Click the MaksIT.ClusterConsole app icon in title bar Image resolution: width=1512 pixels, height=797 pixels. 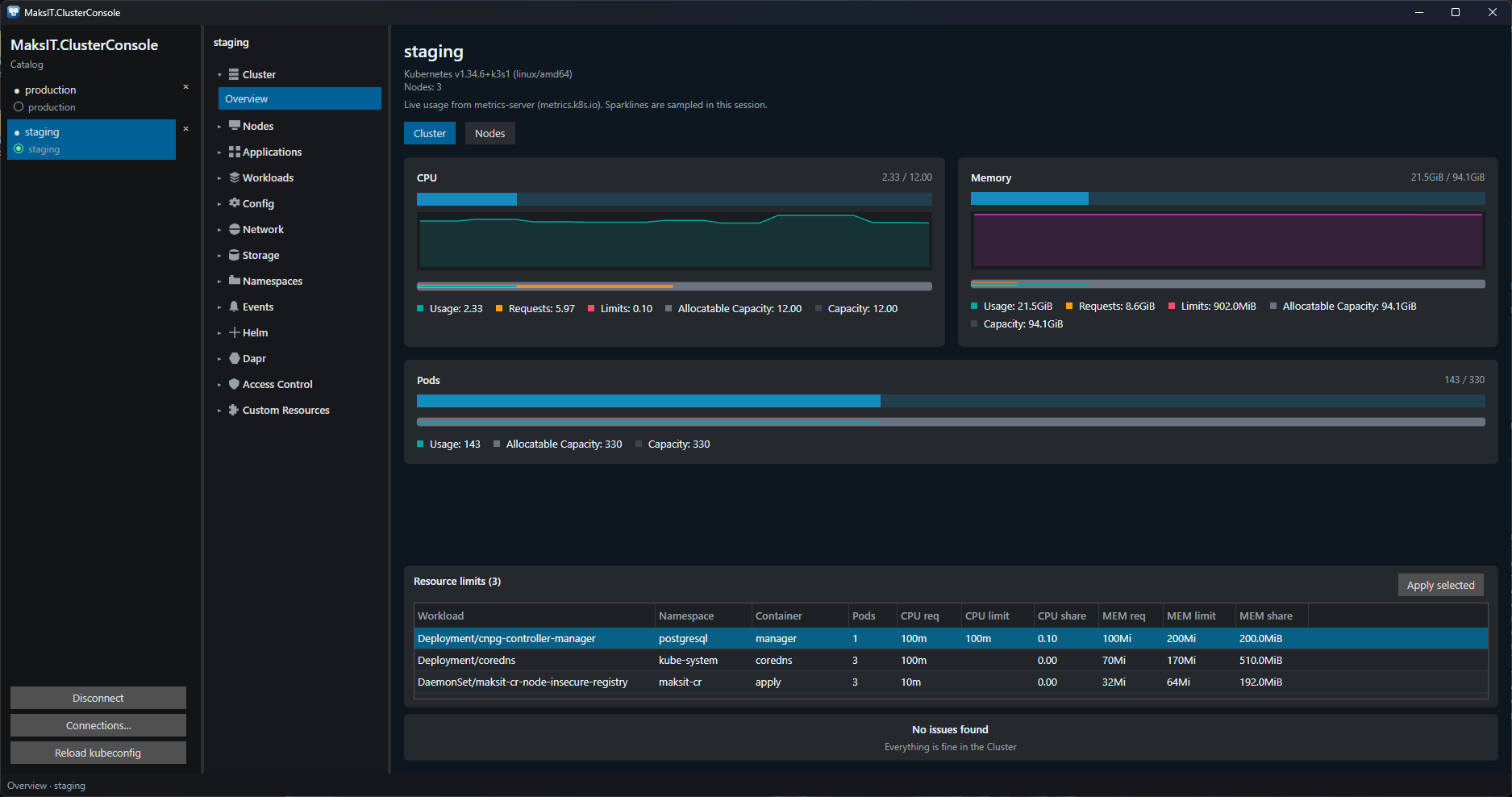point(13,12)
